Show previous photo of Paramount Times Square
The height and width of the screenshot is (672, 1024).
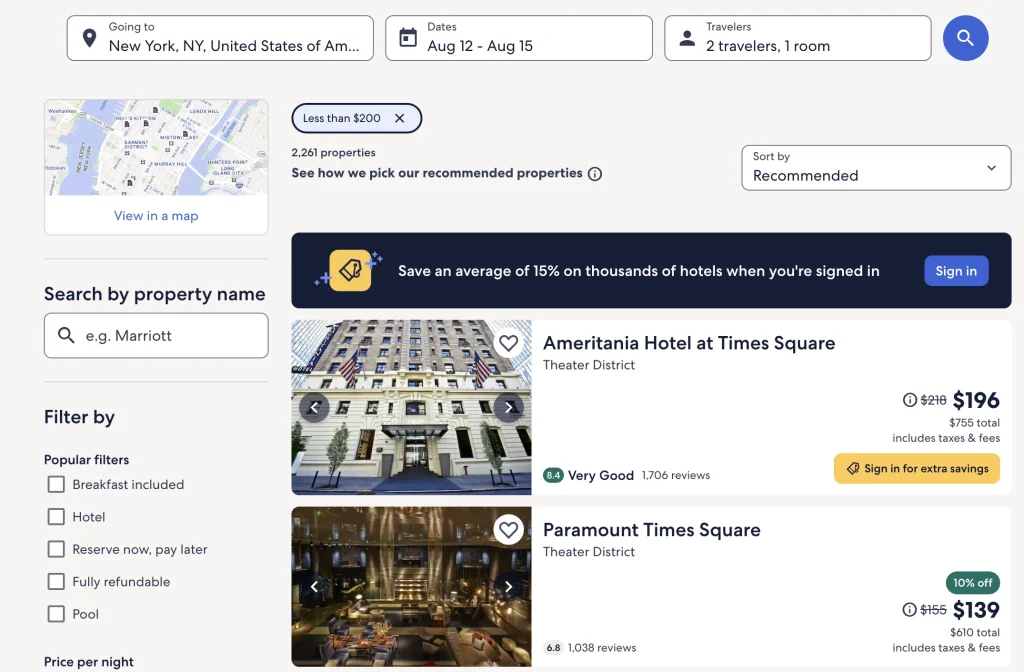point(314,586)
